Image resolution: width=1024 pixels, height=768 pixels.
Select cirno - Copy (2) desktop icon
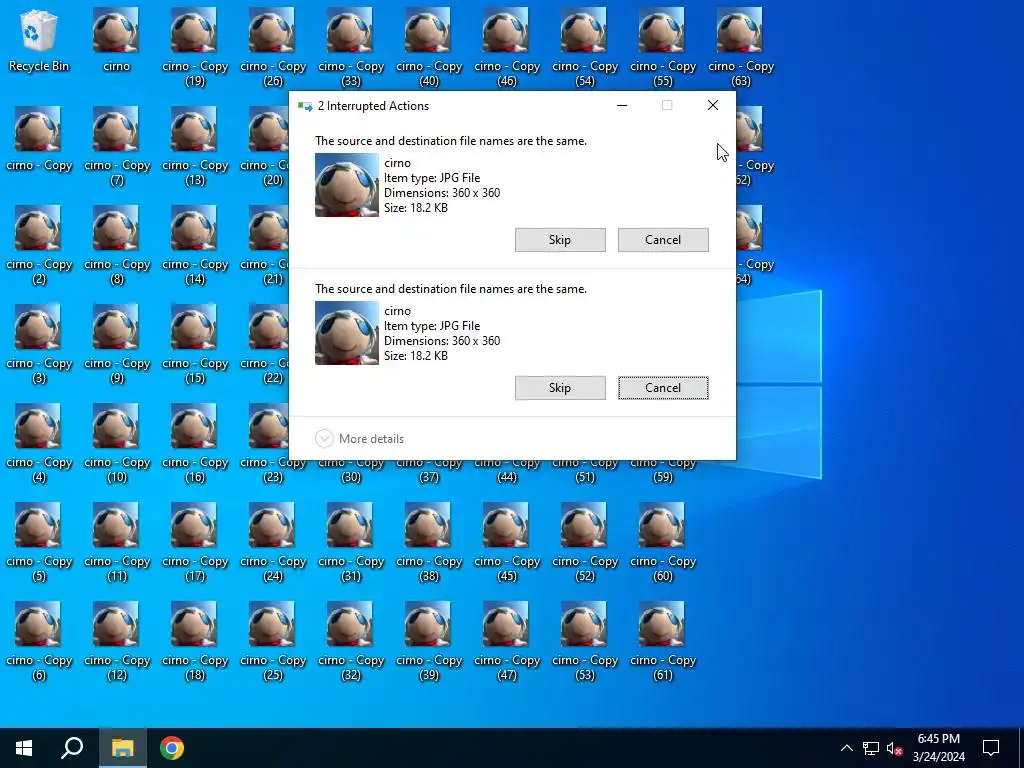click(x=39, y=246)
